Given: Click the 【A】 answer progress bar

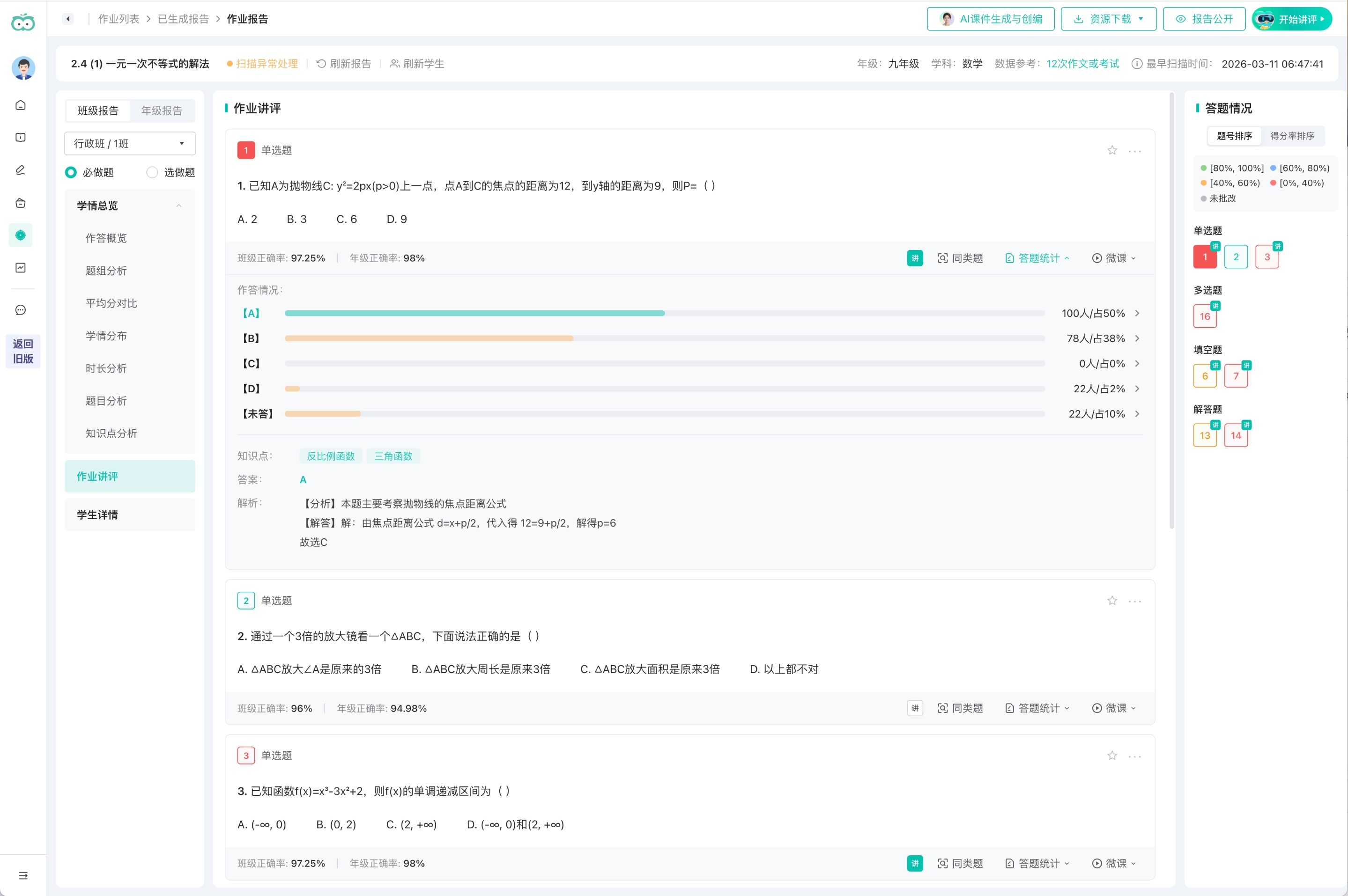Looking at the screenshot, I should pos(664,313).
